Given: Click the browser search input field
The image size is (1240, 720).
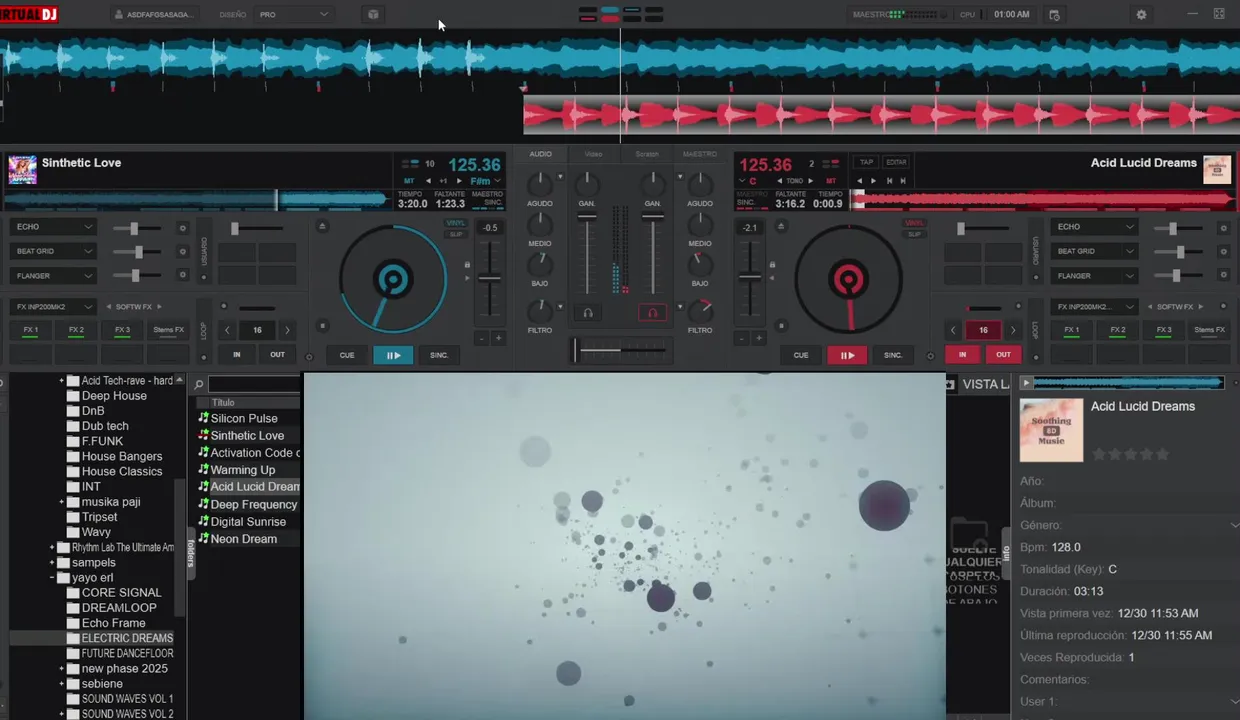Looking at the screenshot, I should coord(254,384).
